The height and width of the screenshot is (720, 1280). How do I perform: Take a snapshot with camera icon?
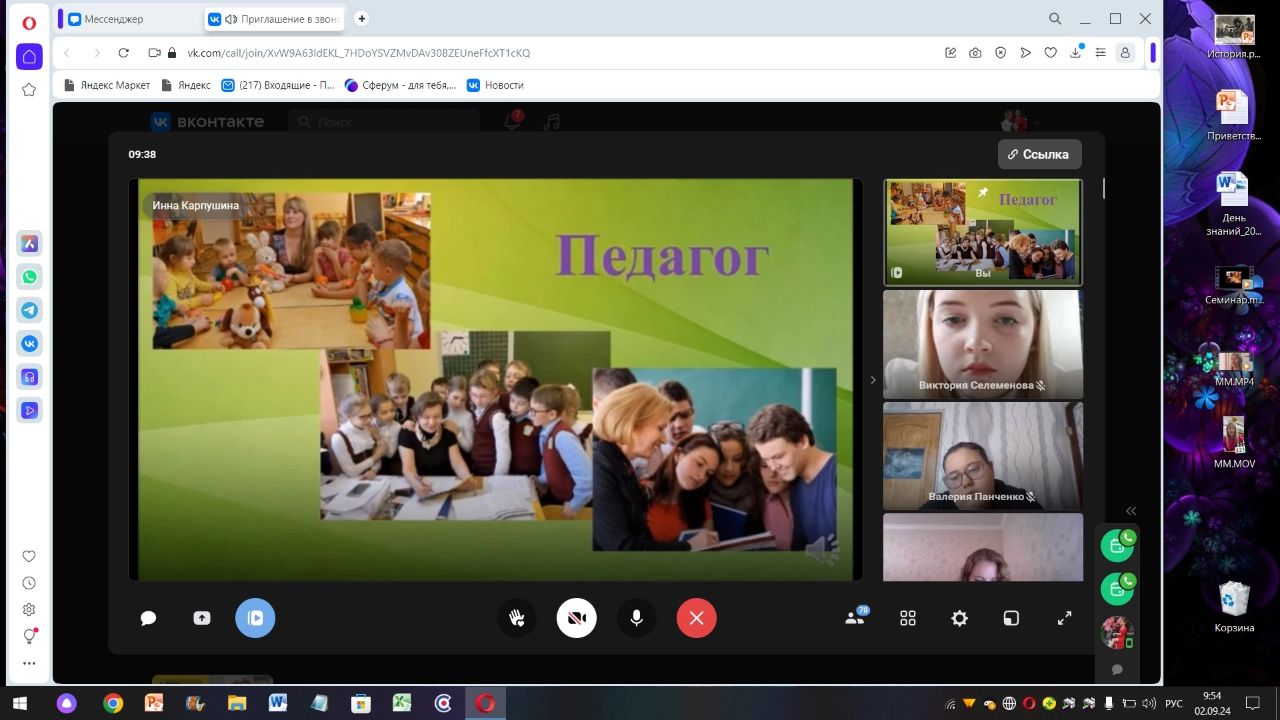tap(975, 53)
